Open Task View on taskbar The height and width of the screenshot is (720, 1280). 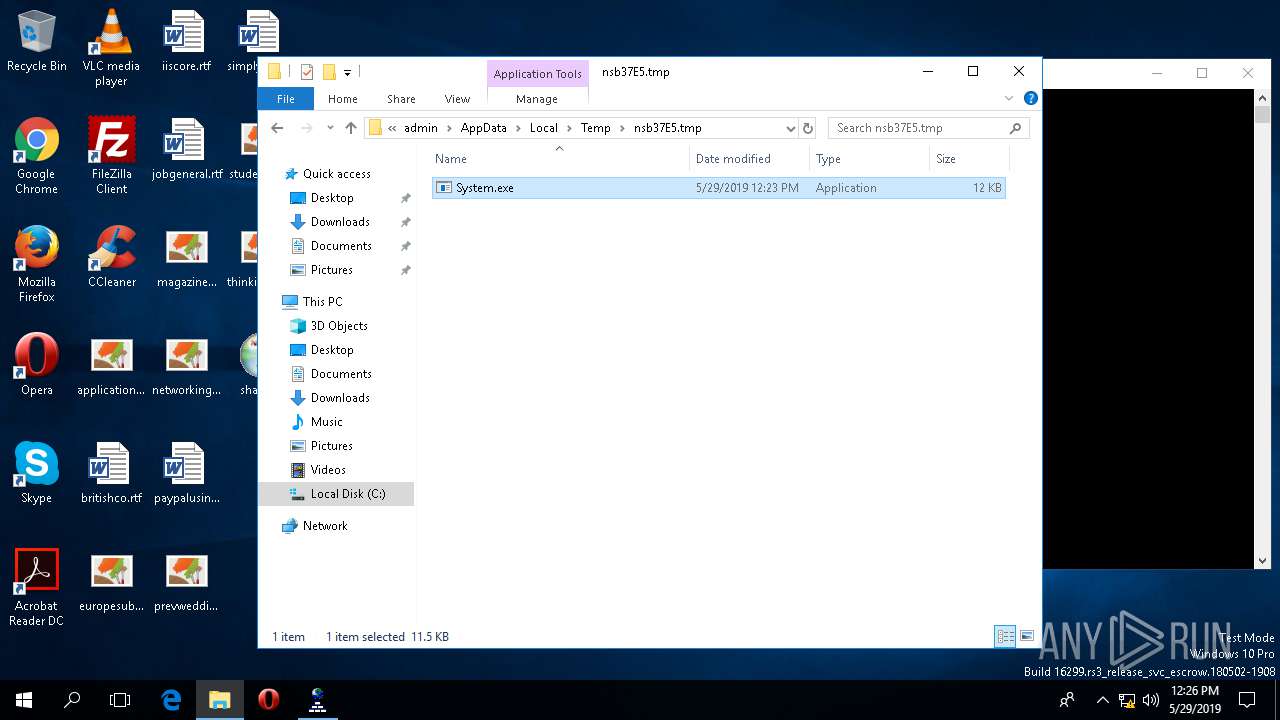(120, 700)
